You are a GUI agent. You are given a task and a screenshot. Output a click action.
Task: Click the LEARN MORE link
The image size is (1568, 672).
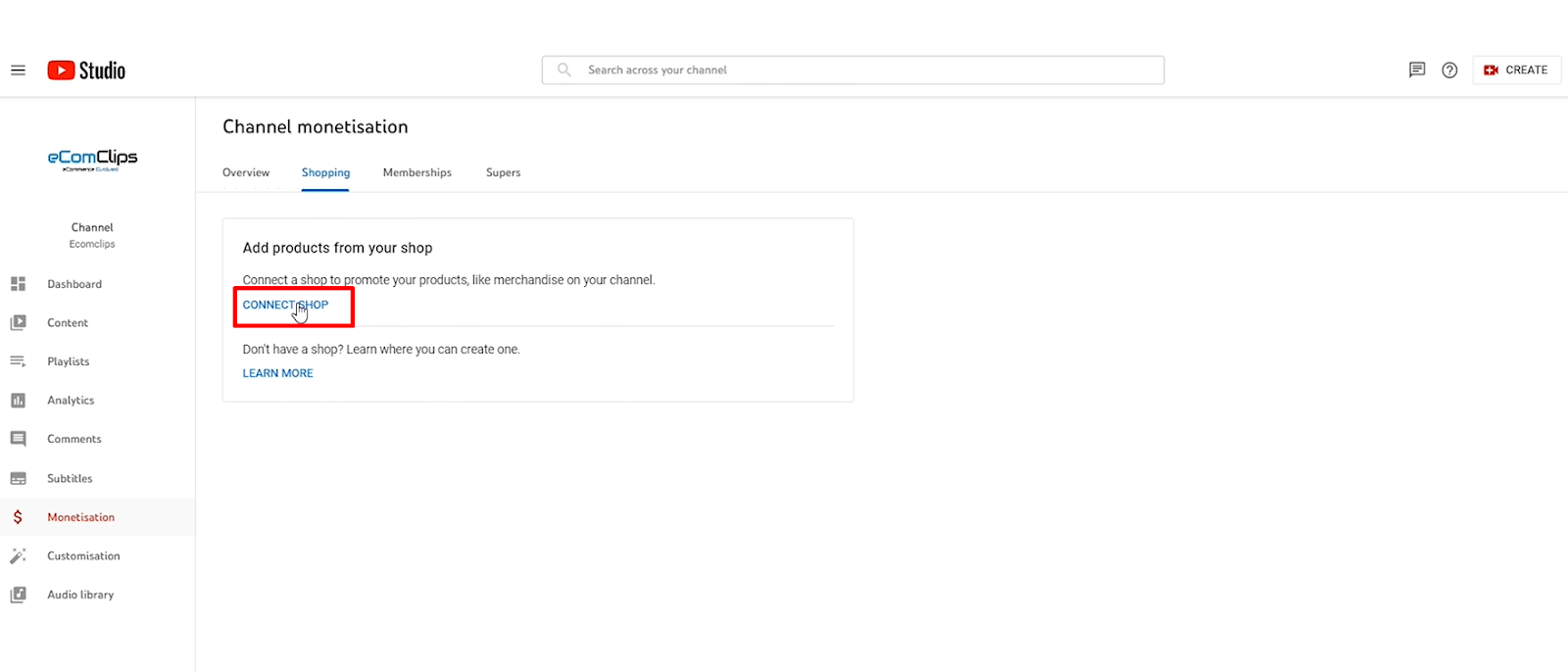[277, 373]
